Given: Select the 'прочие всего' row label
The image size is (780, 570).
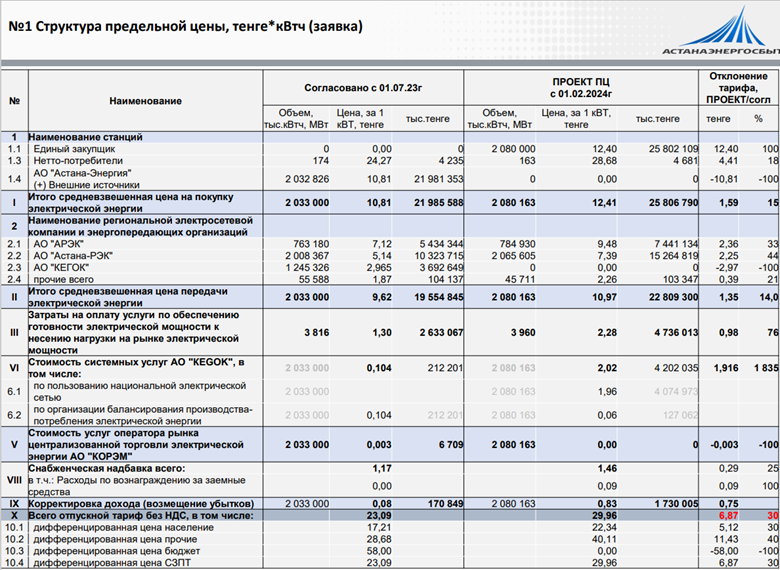Looking at the screenshot, I should click(63, 280).
